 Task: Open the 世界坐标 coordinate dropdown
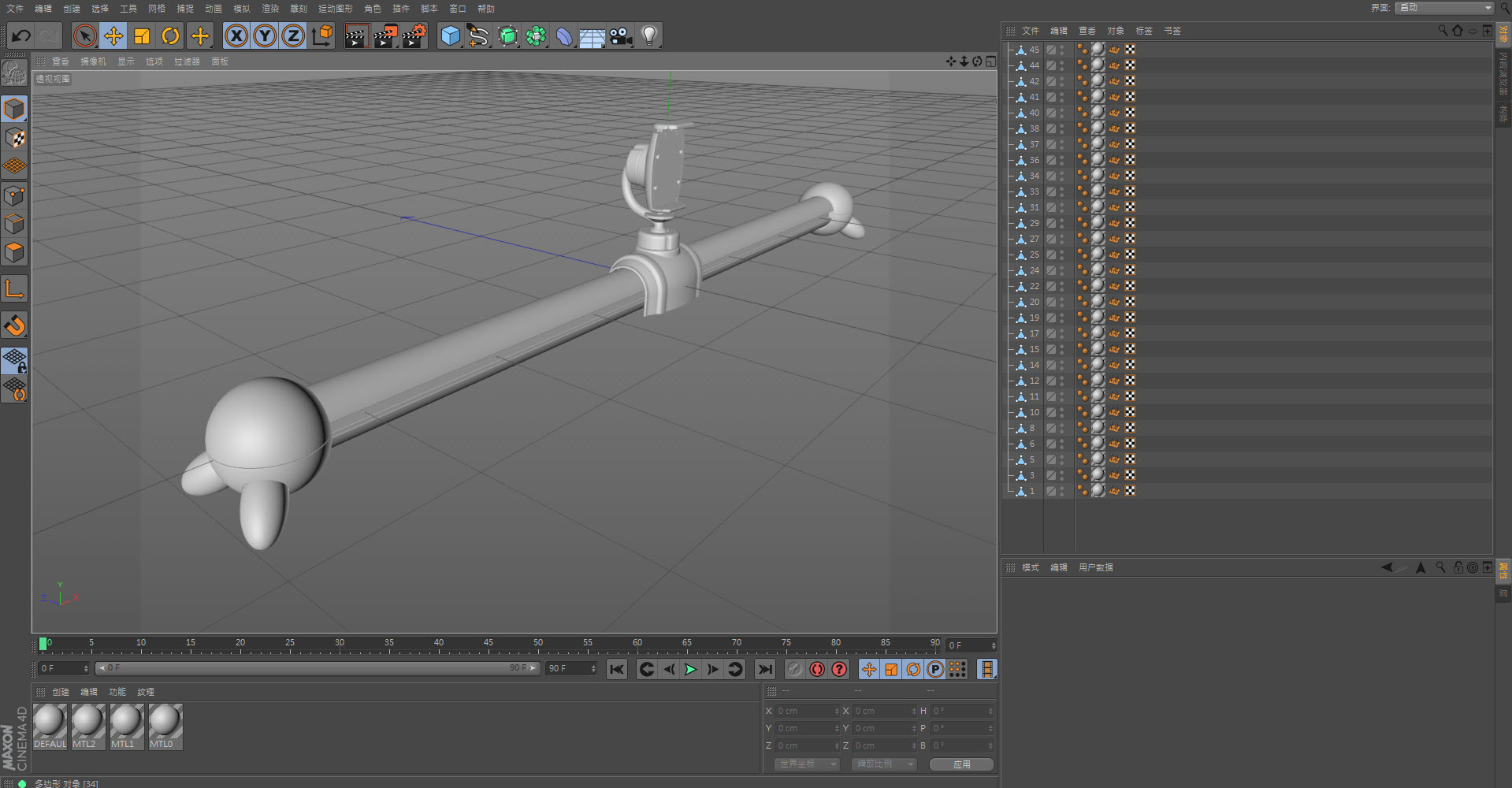pyautogui.click(x=807, y=764)
